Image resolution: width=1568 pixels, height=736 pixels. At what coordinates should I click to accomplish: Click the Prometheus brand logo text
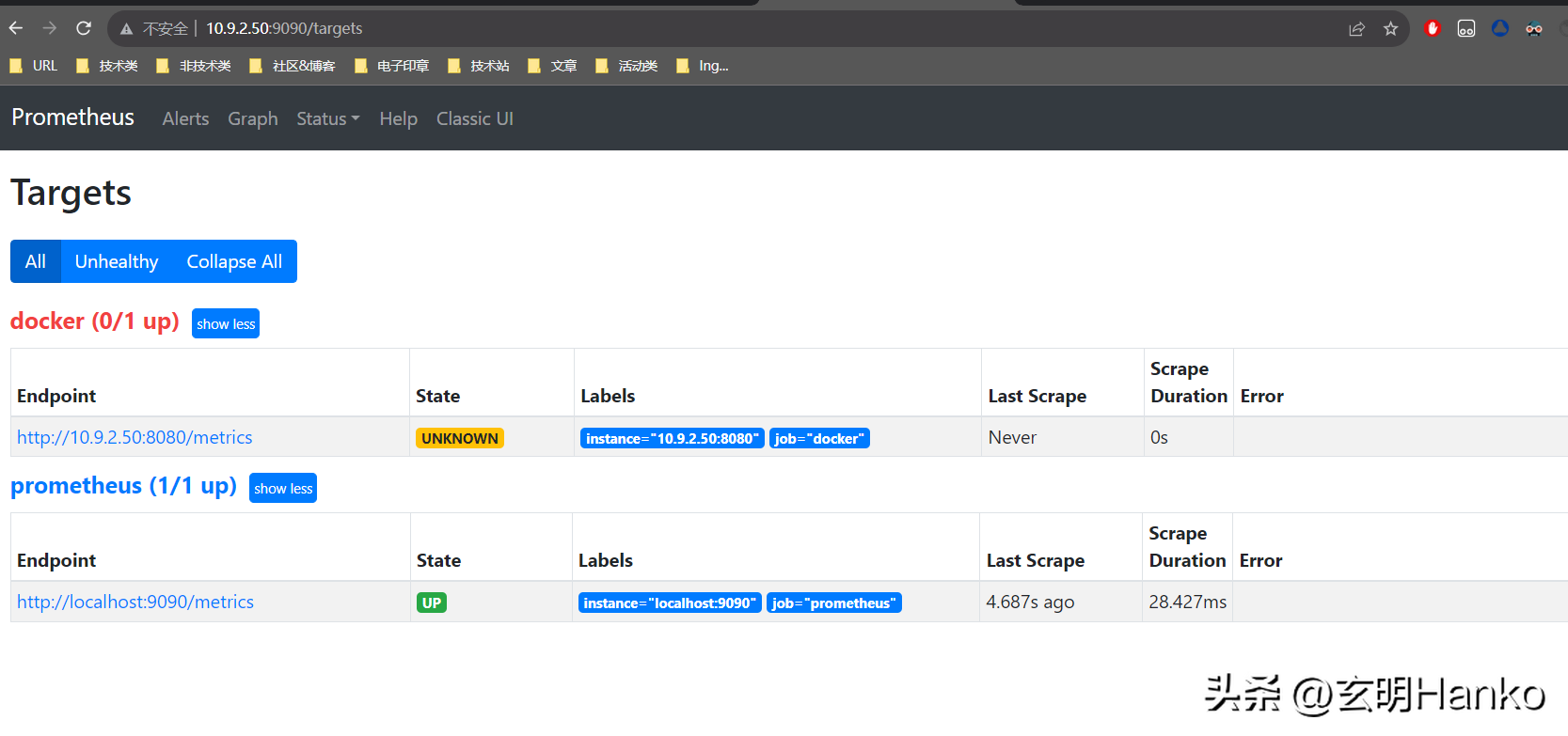[x=73, y=117]
